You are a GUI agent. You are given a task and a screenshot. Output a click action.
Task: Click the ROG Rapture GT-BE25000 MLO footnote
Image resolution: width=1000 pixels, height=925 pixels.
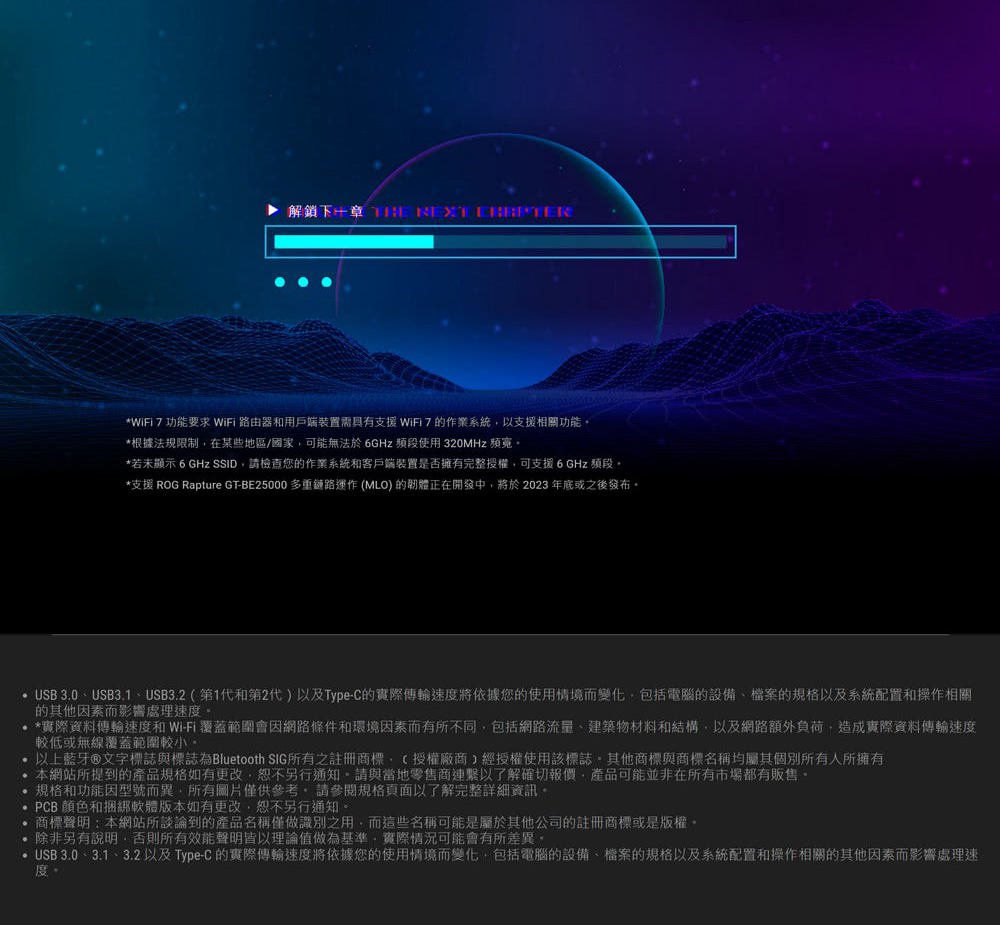pos(382,485)
